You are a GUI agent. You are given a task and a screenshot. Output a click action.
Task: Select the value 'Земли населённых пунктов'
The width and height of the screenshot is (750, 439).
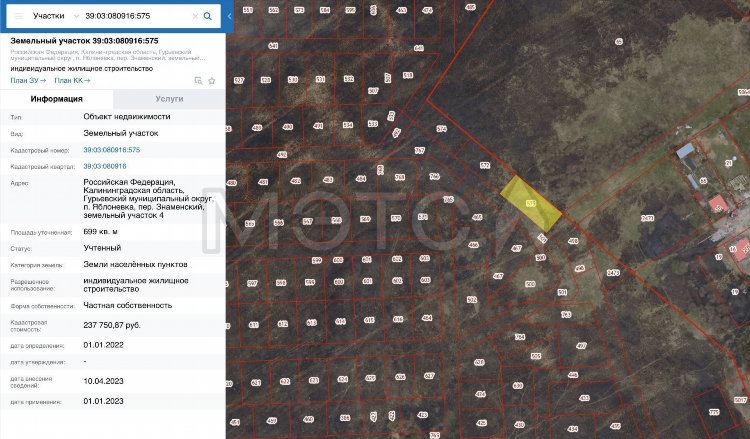[135, 264]
